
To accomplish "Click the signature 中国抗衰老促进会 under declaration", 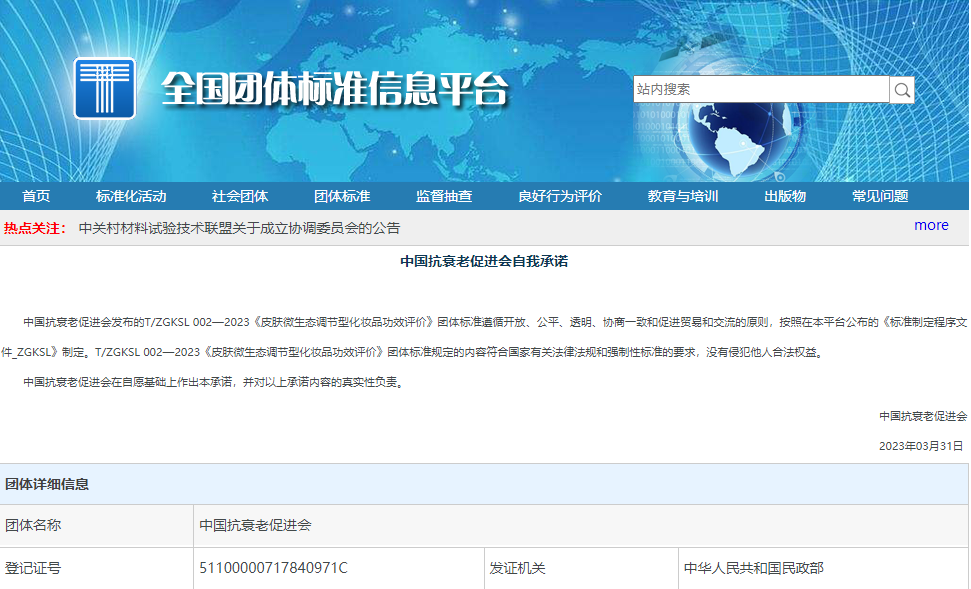I will pyautogui.click(x=923, y=416).
